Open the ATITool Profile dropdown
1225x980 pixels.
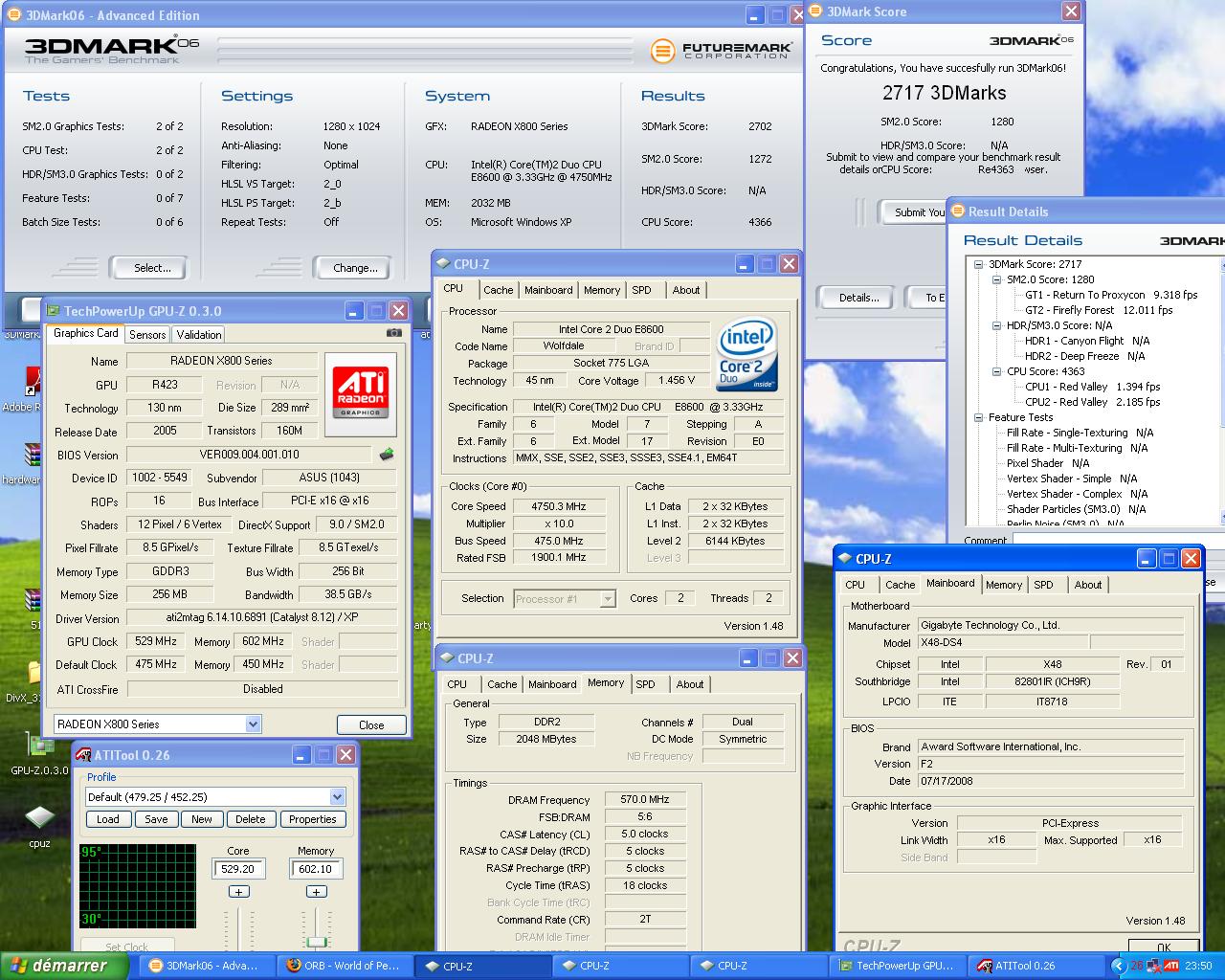(x=337, y=797)
